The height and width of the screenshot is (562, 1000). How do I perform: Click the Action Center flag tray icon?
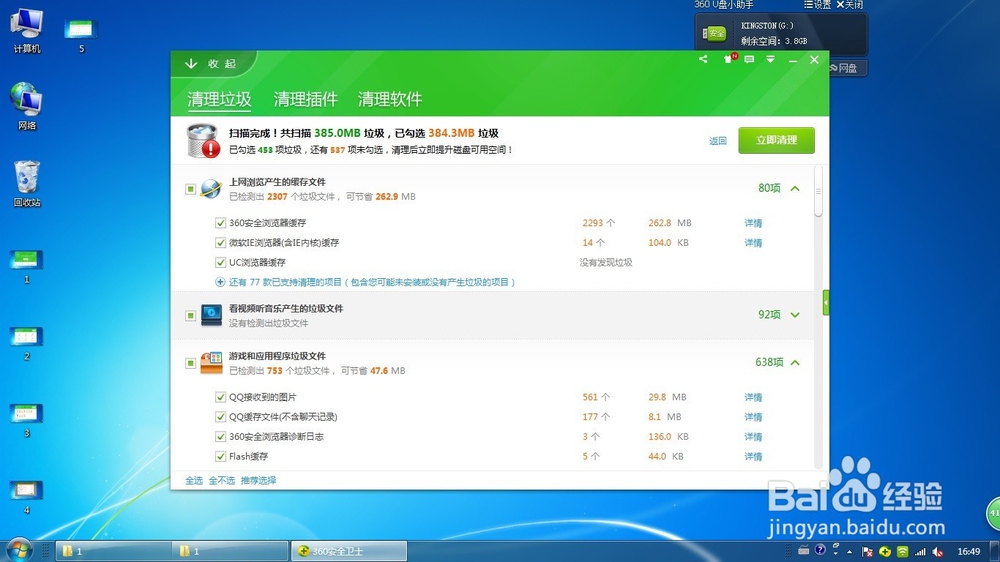pyautogui.click(x=867, y=551)
